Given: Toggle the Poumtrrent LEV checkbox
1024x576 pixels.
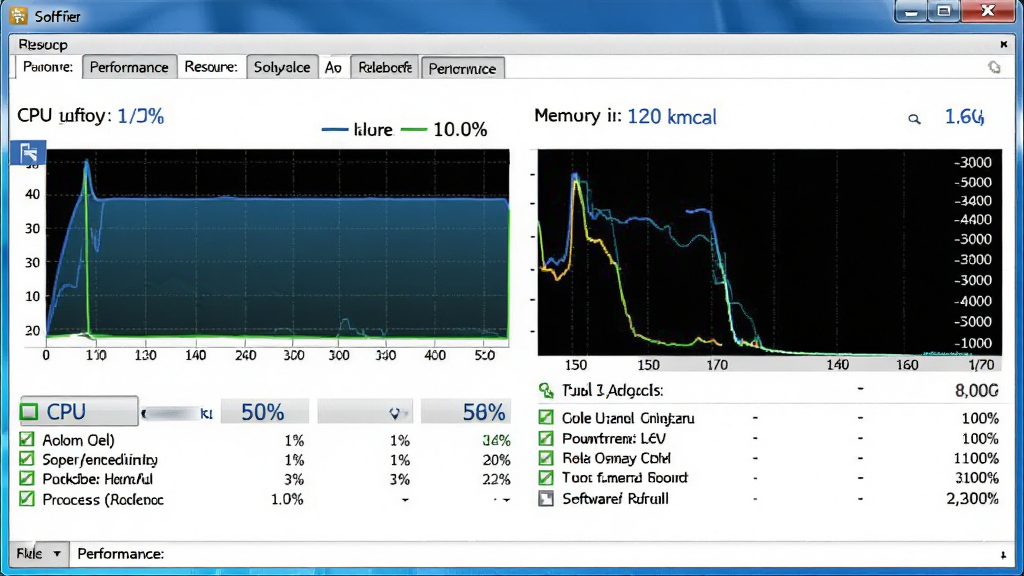Looking at the screenshot, I should point(546,438).
